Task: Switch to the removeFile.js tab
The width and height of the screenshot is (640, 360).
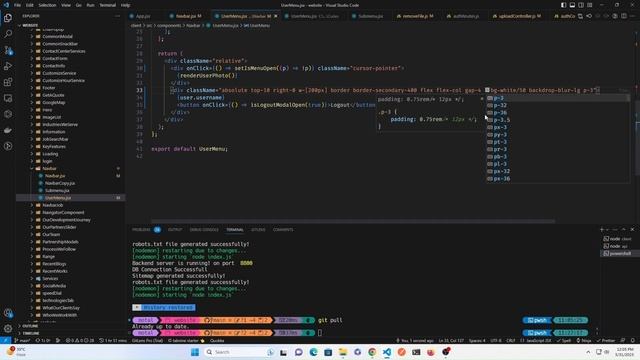Action: pos(415,16)
